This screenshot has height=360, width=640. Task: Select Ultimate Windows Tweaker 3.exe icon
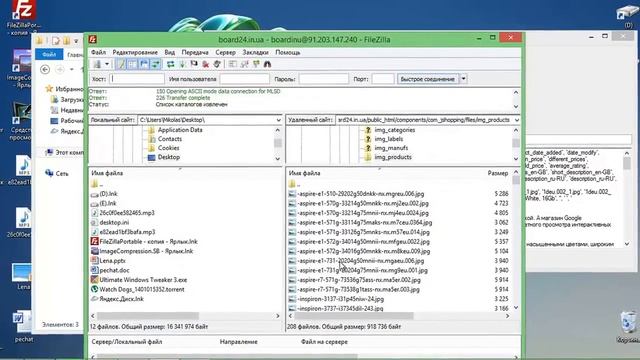pos(95,280)
